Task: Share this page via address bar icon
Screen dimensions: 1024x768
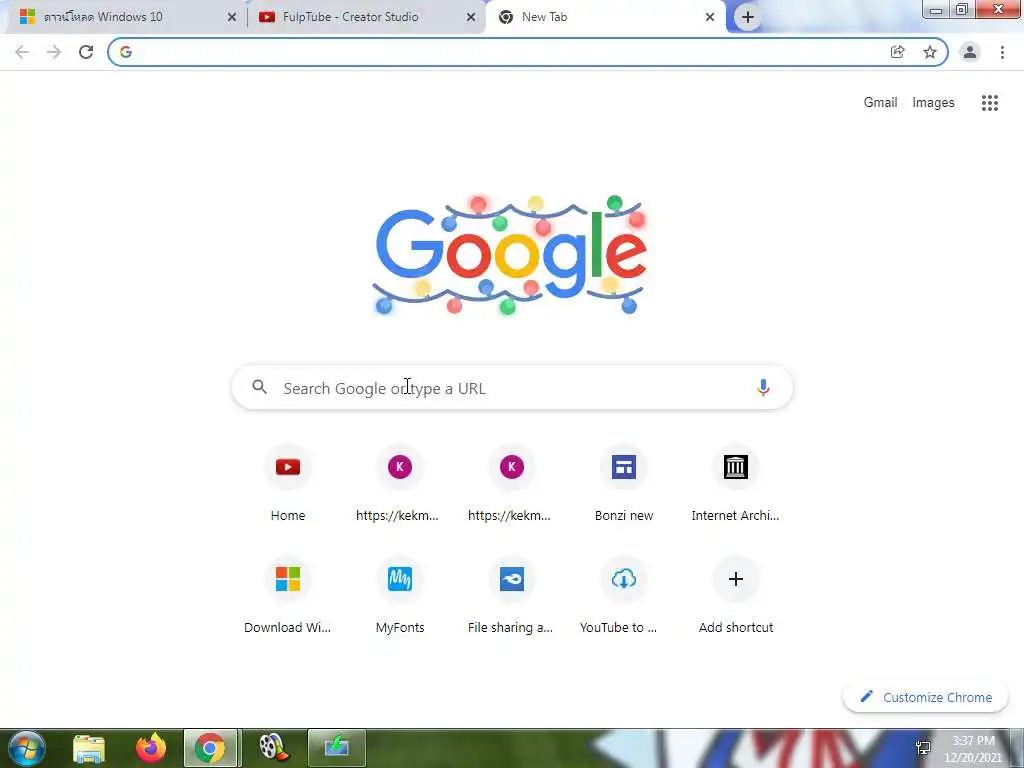Action: click(x=898, y=52)
